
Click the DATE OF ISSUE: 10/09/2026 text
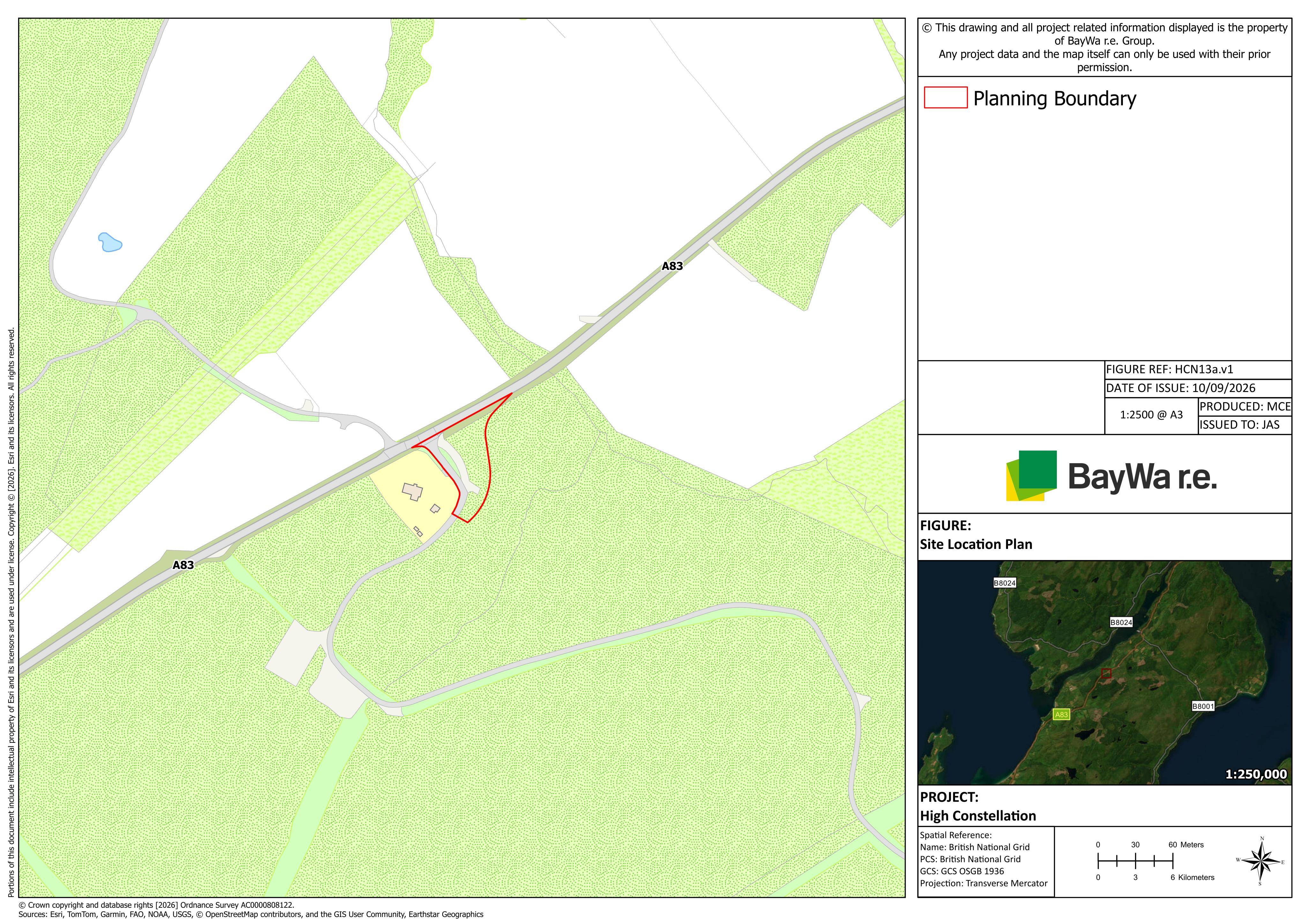(x=1180, y=388)
